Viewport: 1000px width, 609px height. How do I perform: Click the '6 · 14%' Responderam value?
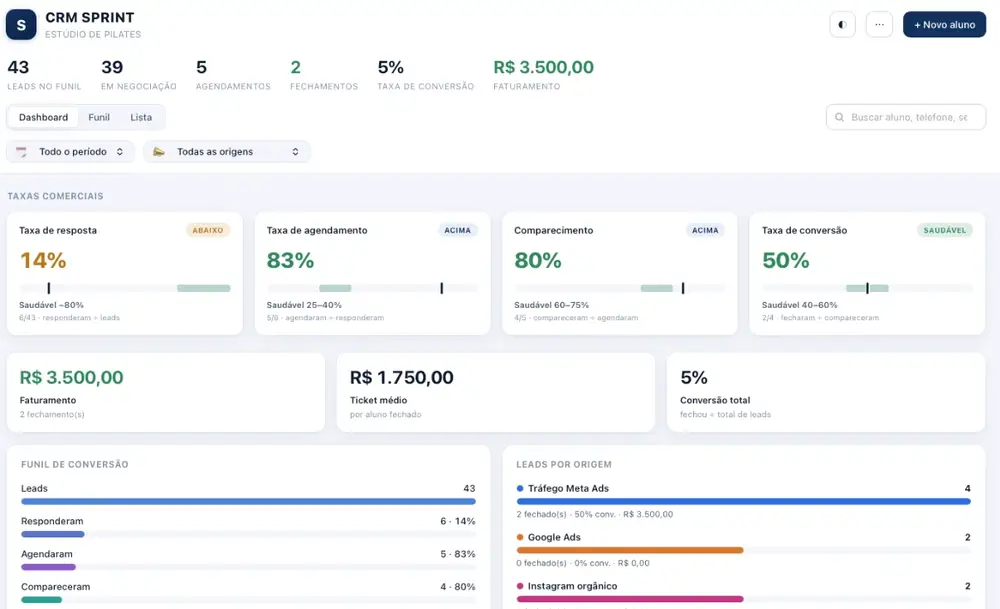point(457,521)
